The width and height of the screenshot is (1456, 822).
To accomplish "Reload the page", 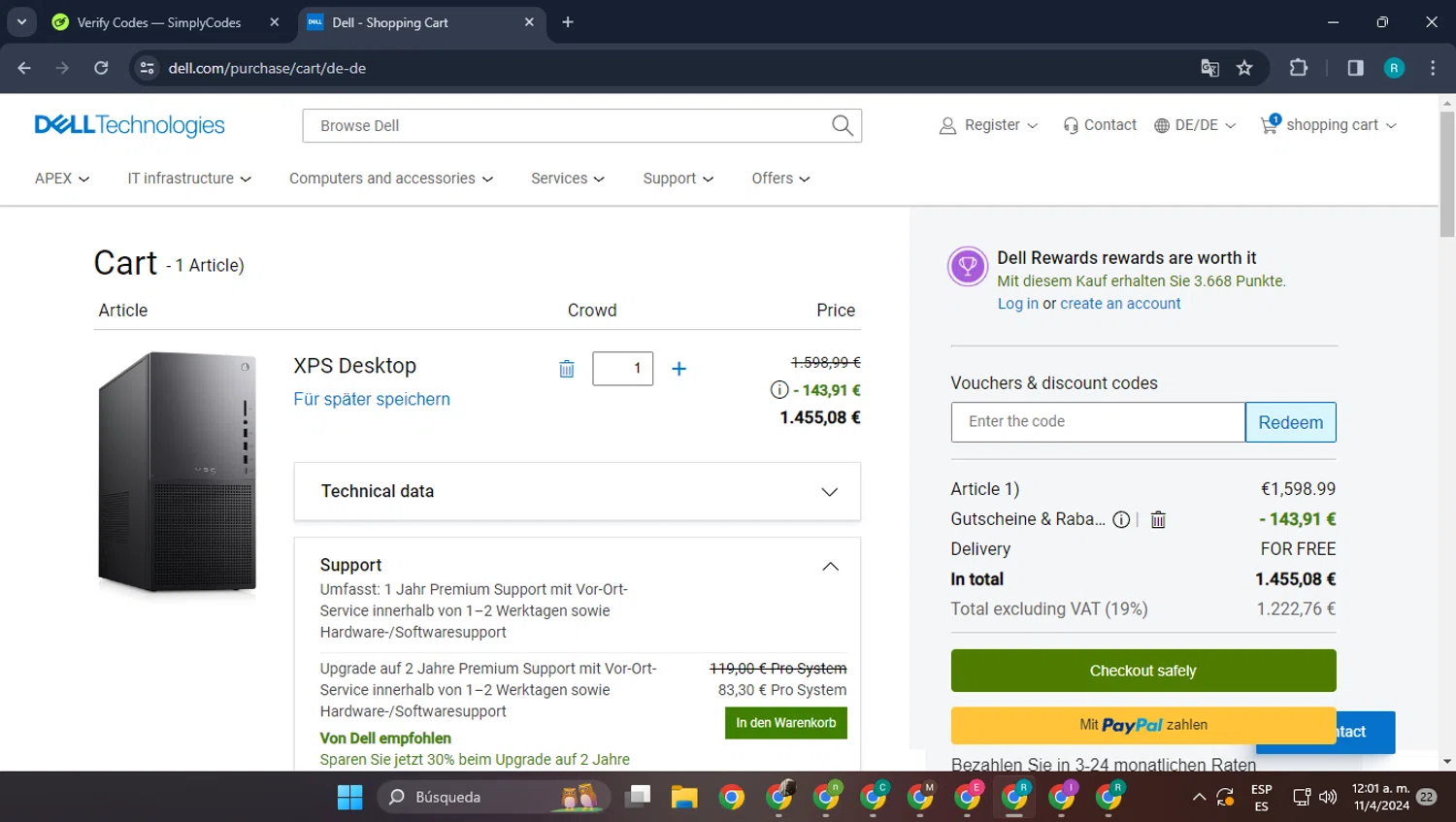I will coord(101,68).
